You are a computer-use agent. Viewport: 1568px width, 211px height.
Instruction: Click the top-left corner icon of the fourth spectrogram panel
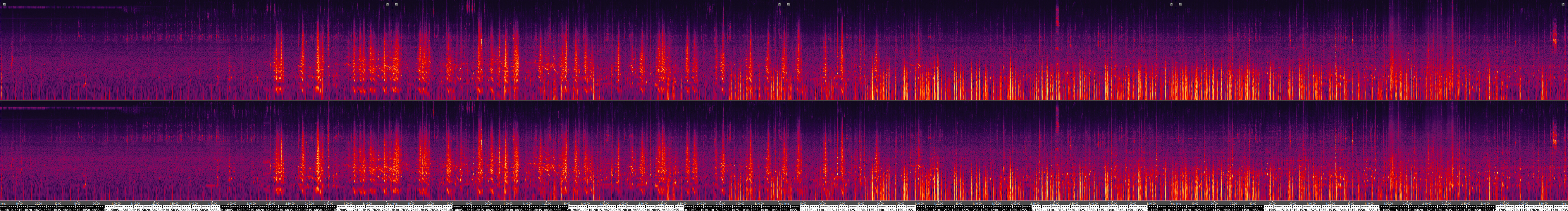[x=1180, y=4]
